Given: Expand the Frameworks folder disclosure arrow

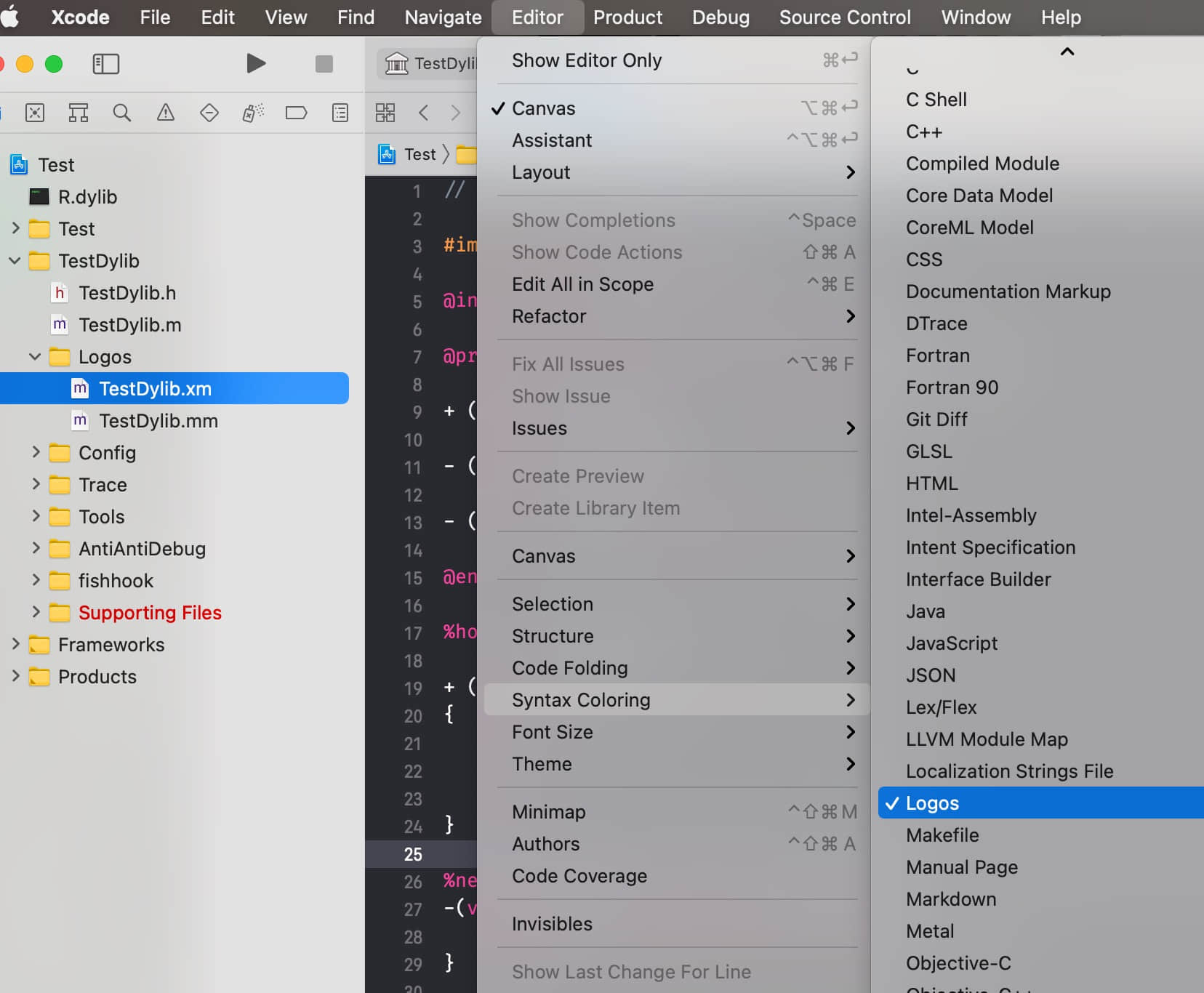Looking at the screenshot, I should point(15,644).
